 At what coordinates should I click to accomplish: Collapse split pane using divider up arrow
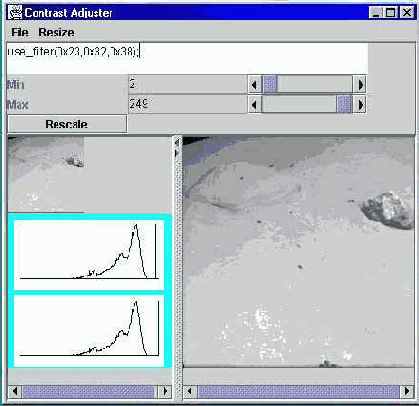tap(177, 143)
